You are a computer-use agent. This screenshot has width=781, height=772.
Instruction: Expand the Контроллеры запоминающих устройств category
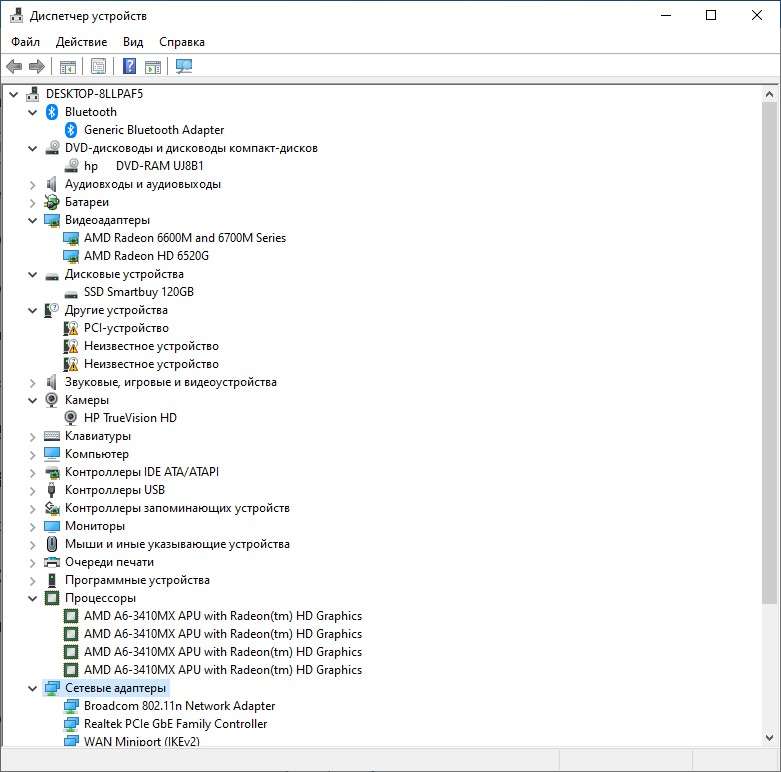click(x=33, y=509)
